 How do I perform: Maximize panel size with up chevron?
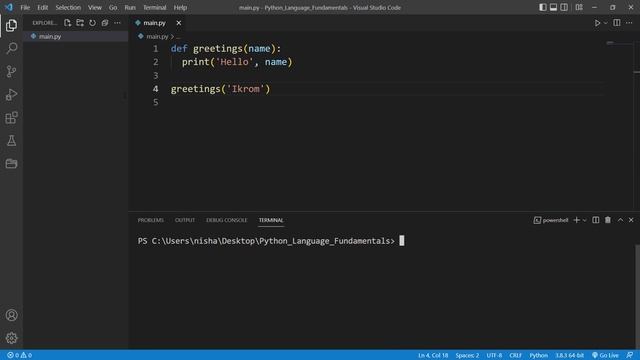tap(620, 220)
